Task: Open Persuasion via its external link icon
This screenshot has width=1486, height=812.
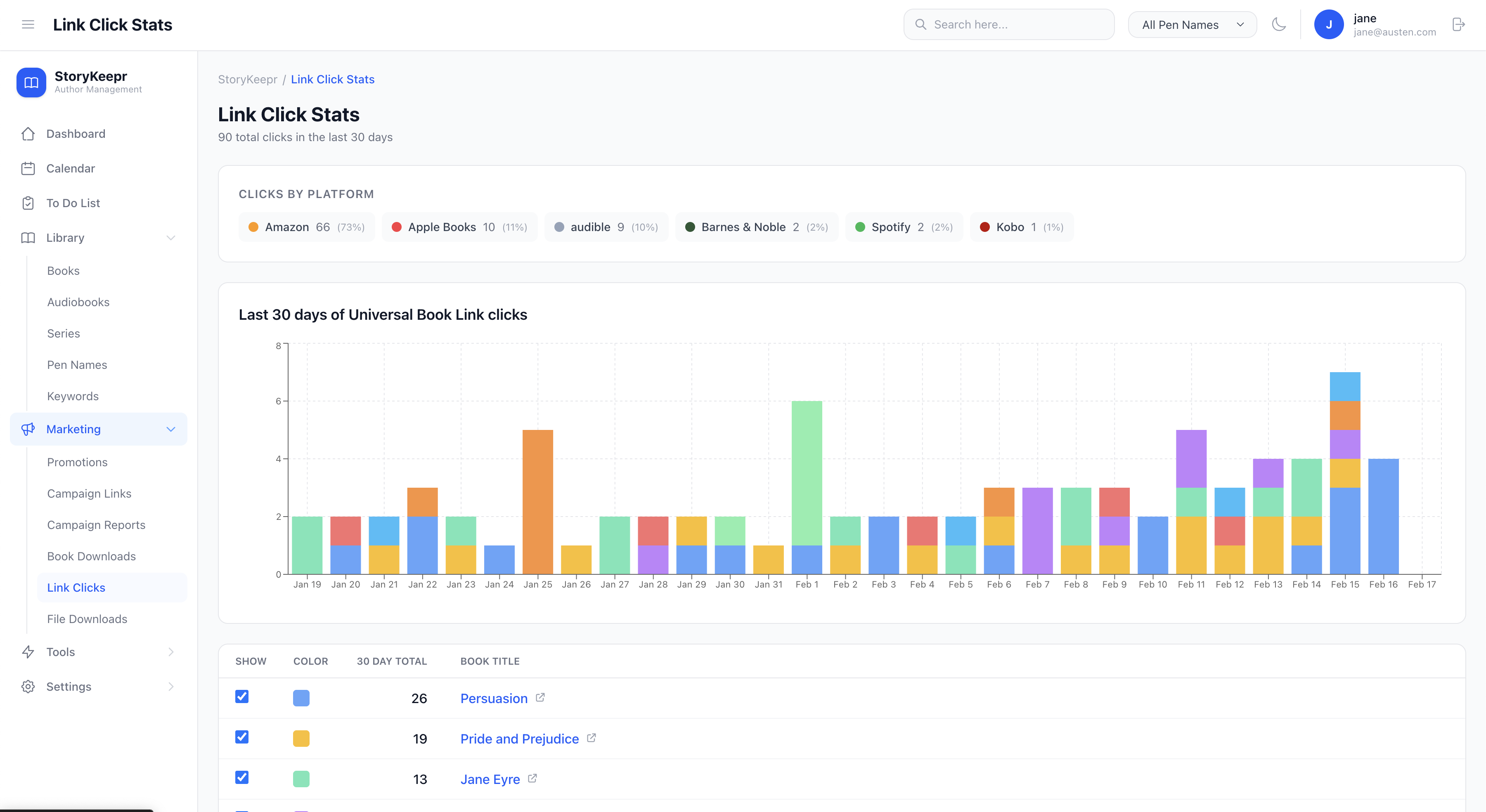Action: point(540,697)
